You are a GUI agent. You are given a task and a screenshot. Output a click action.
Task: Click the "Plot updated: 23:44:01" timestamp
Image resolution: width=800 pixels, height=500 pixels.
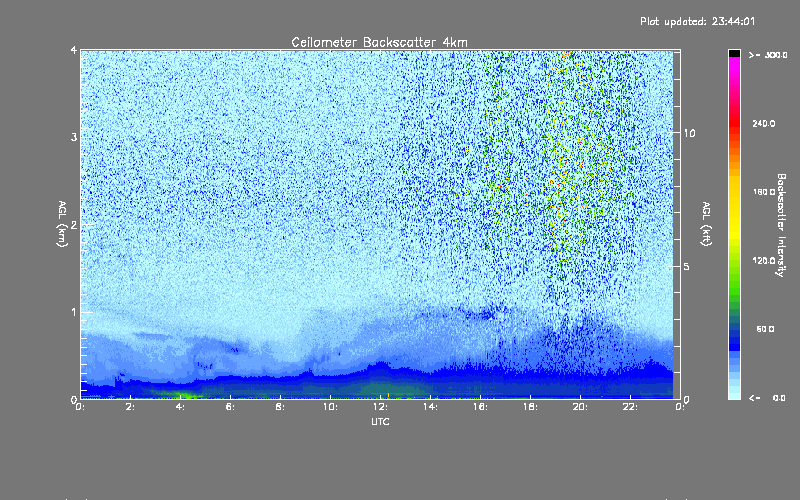(697, 21)
